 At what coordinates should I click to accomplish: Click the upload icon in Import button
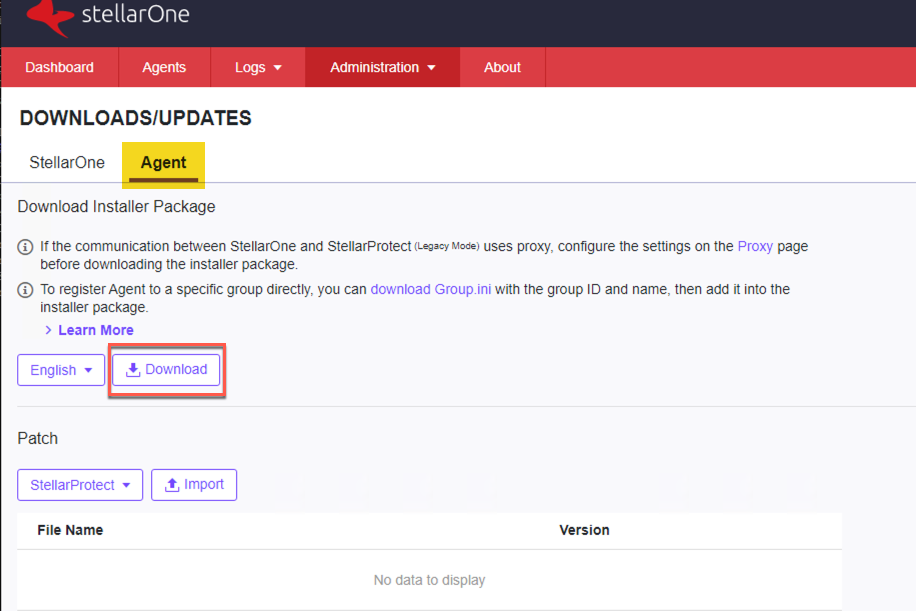[172, 485]
